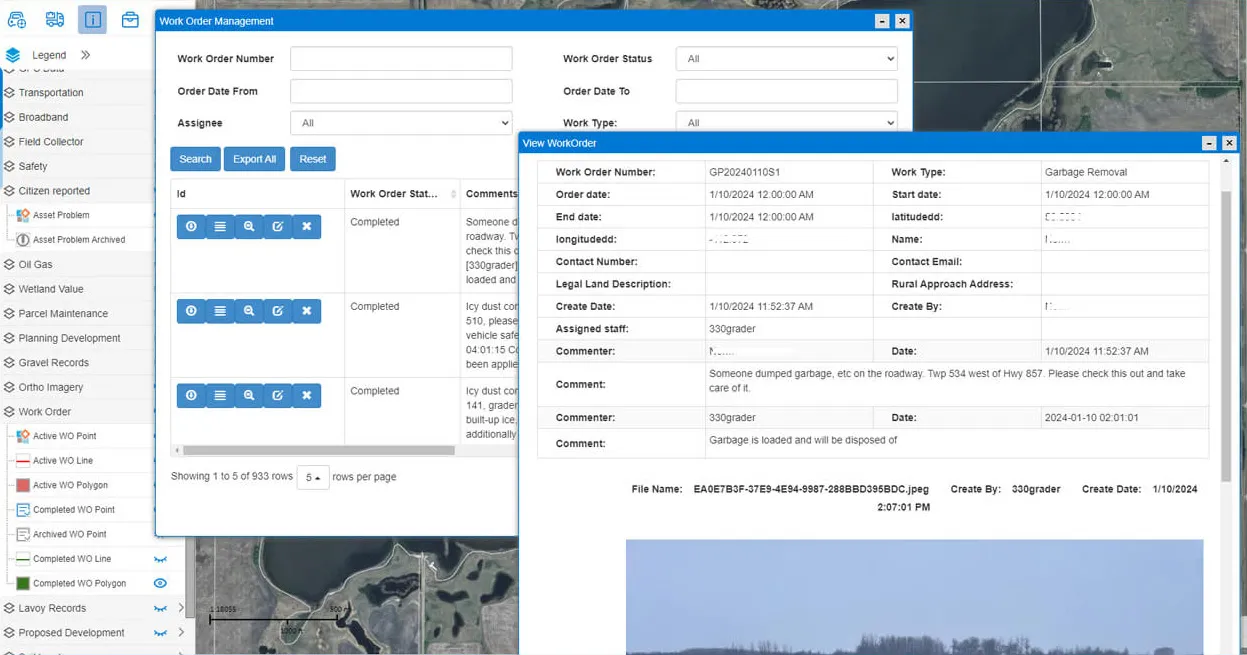
Task: Delete the Icy dust '510' work order
Action: click(x=307, y=311)
